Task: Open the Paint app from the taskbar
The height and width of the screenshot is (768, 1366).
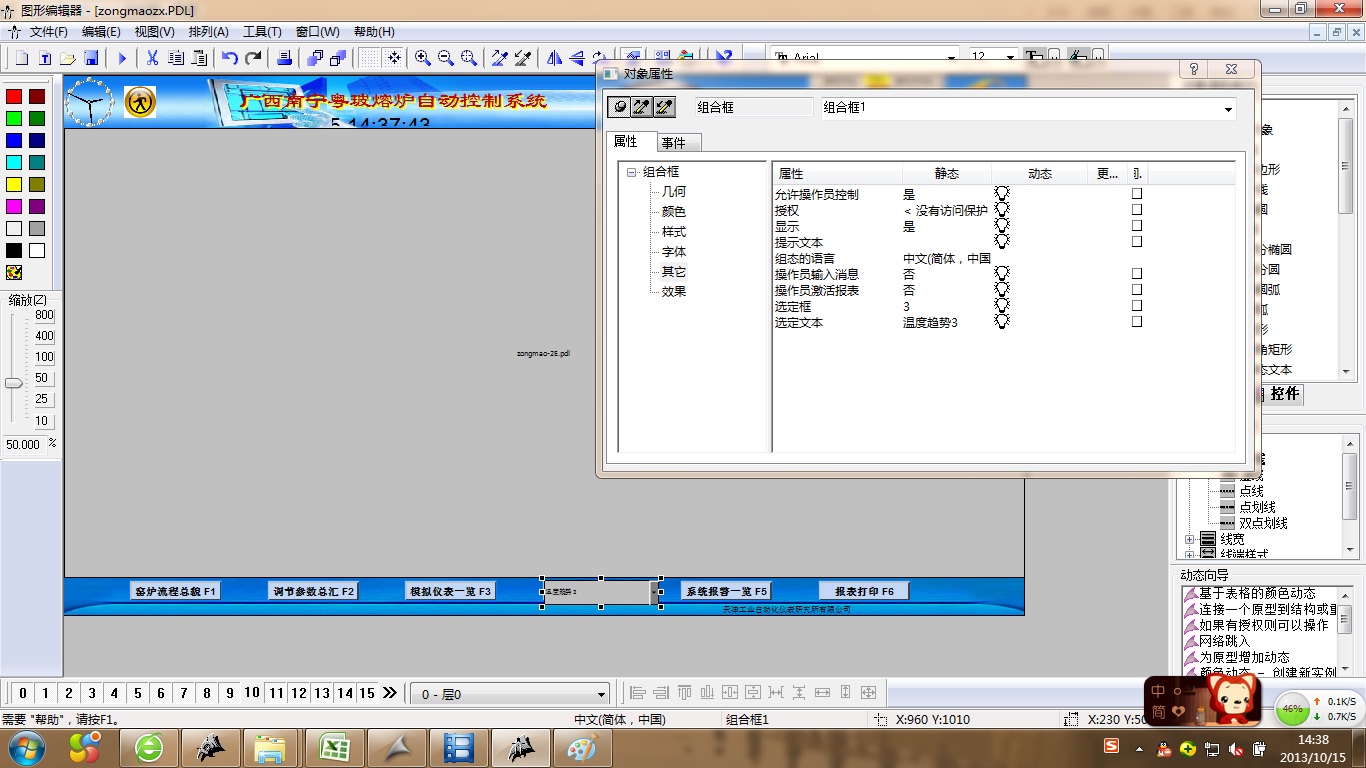Action: (x=581, y=747)
